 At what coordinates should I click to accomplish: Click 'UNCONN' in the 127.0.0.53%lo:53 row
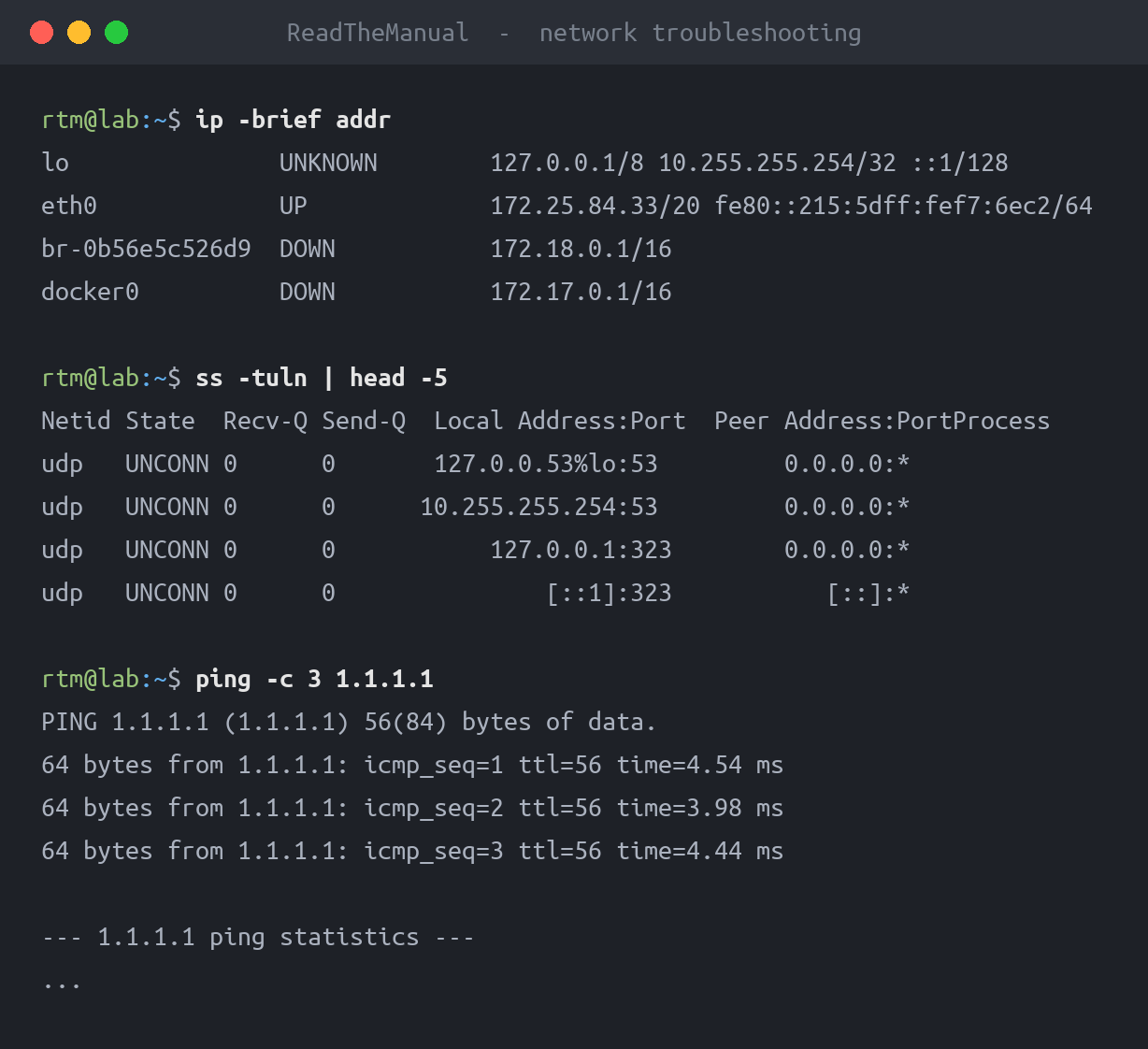167,464
